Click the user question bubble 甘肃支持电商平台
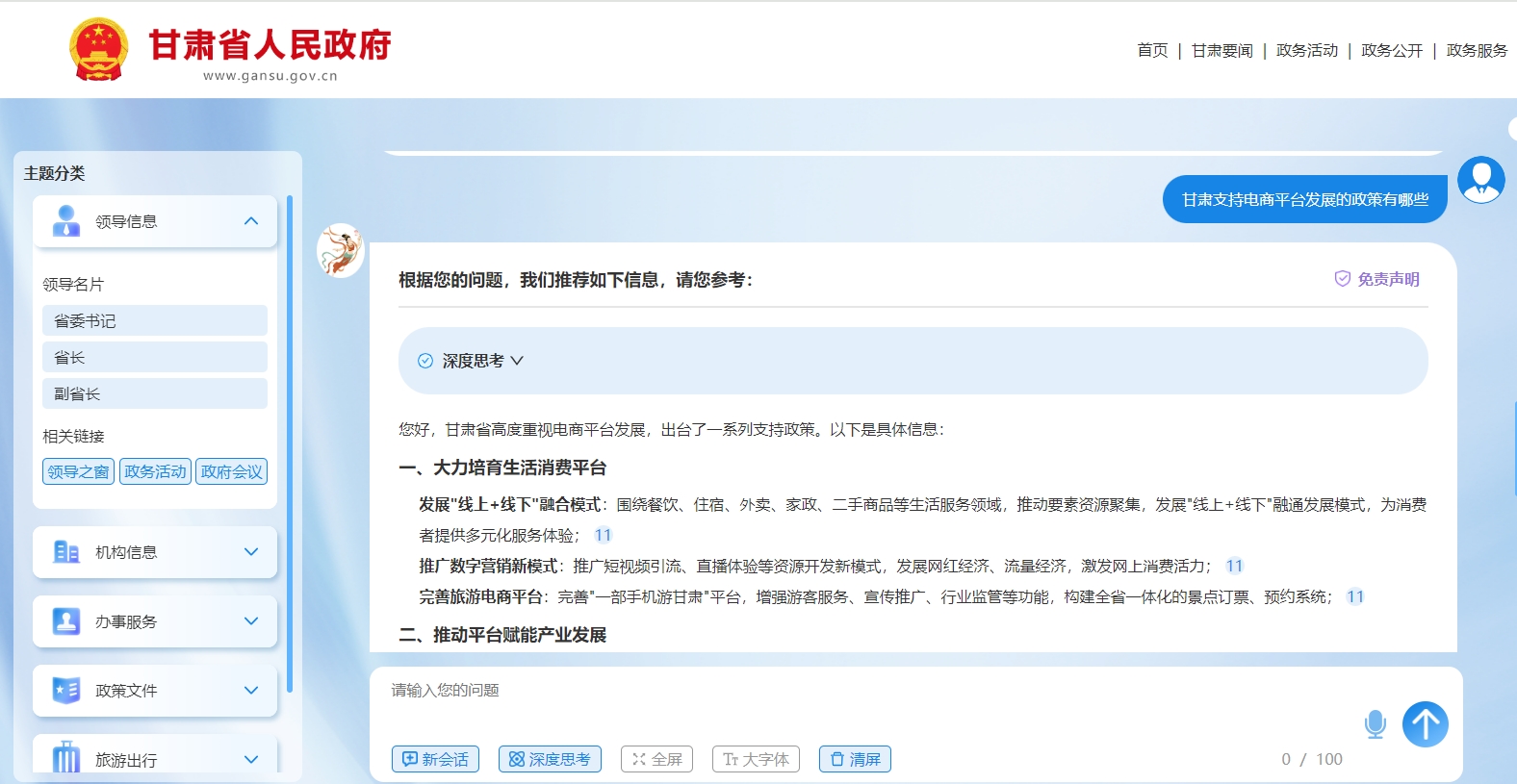 (x=1305, y=199)
